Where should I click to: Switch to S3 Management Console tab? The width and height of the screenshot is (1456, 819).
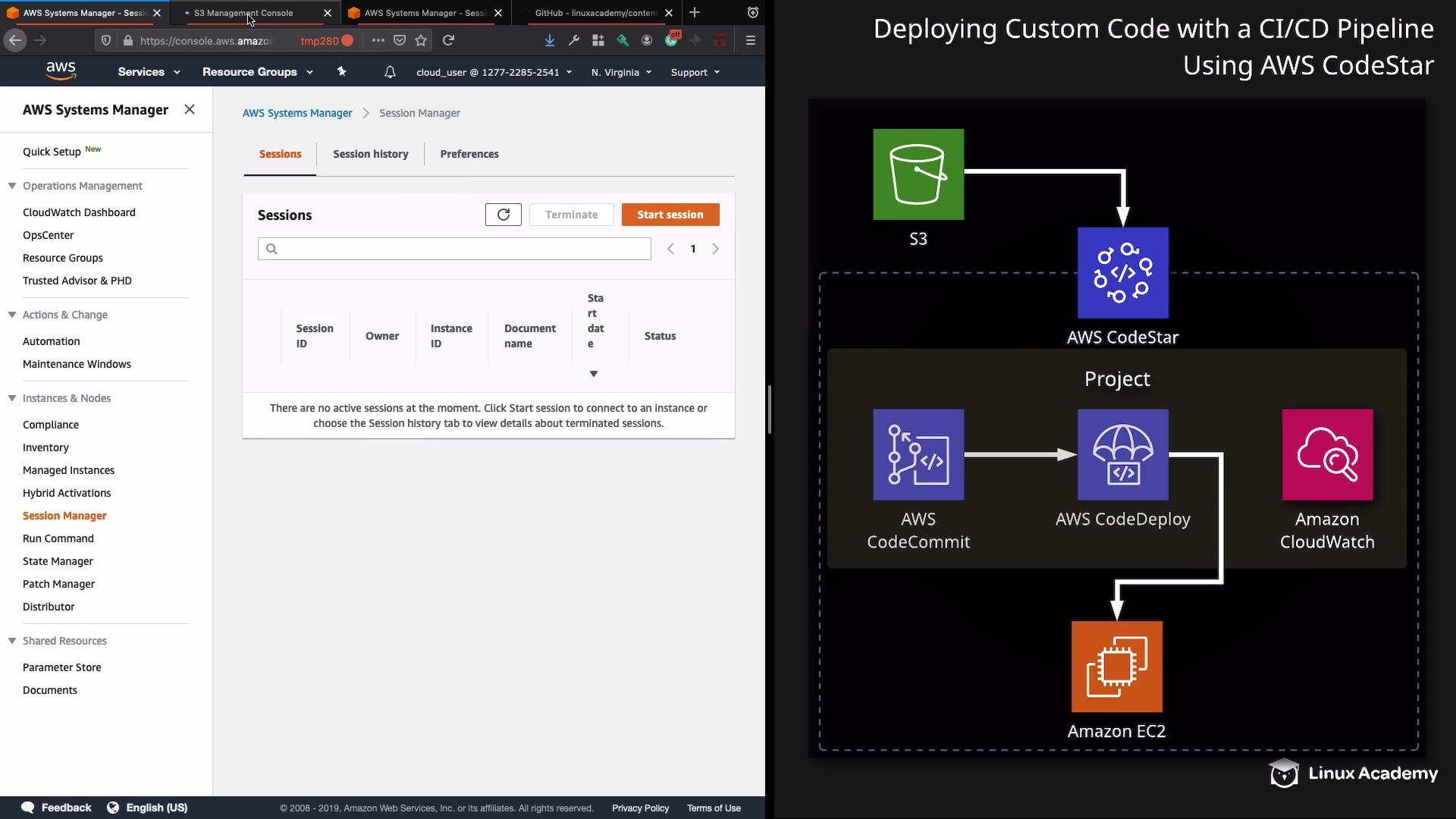pos(243,13)
